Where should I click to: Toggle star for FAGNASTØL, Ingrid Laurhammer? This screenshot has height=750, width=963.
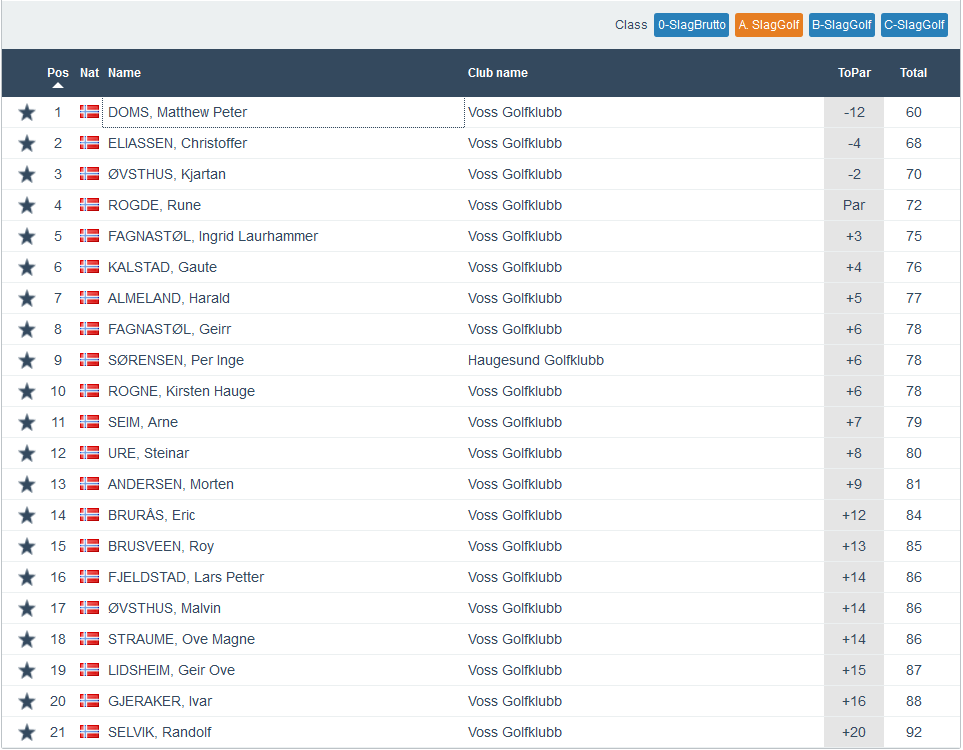point(27,237)
